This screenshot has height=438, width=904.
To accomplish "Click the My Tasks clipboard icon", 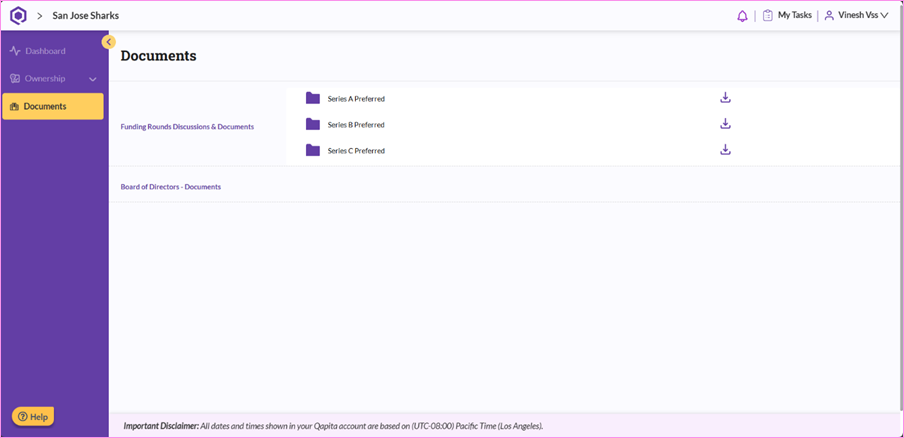I will 767,16.
